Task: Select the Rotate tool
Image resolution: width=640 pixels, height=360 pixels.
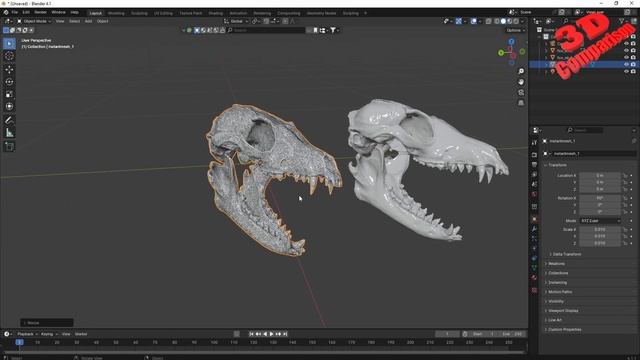Action: (x=9, y=82)
